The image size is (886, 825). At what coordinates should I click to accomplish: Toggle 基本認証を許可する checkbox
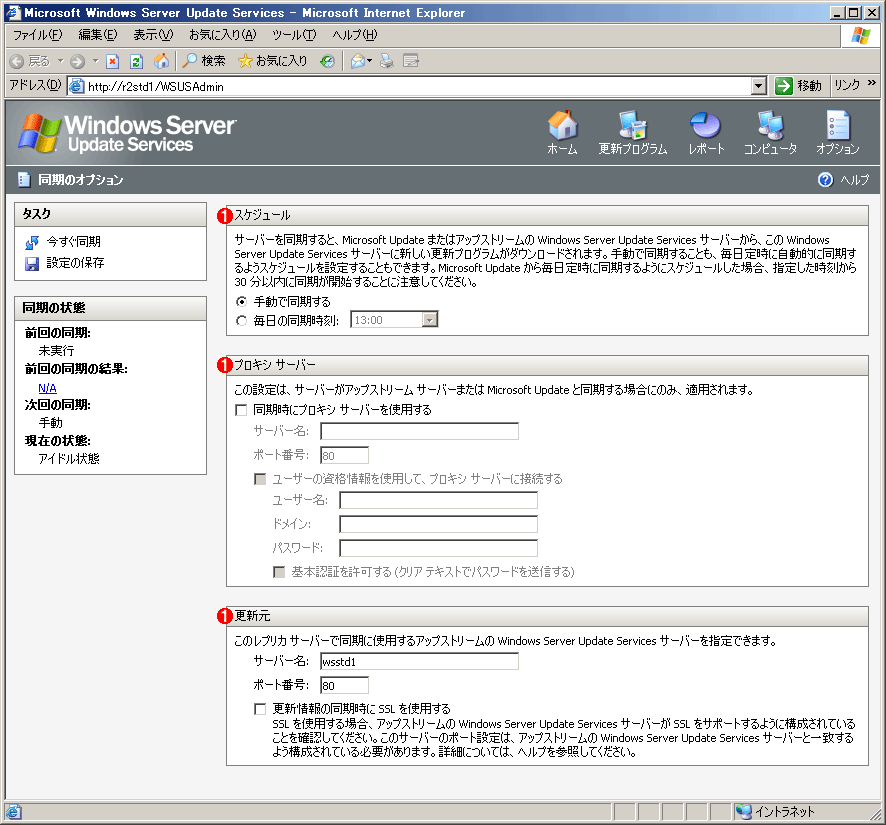coord(279,572)
